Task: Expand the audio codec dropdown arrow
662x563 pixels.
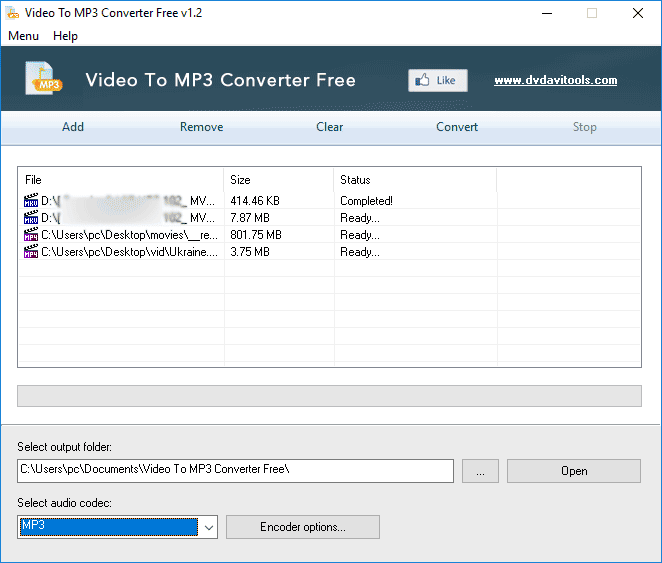Action: [x=209, y=527]
